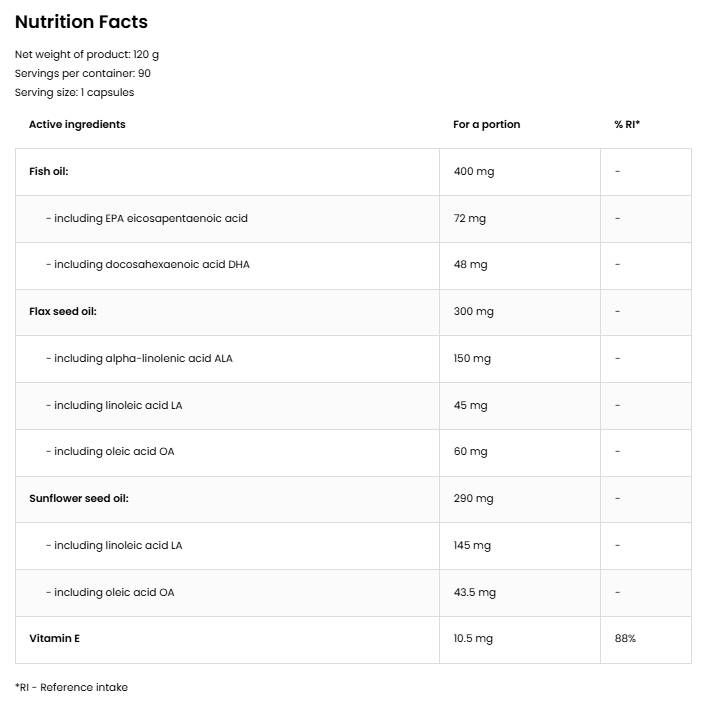Click the For a portion column header
The width and height of the screenshot is (706, 705).
point(486,125)
